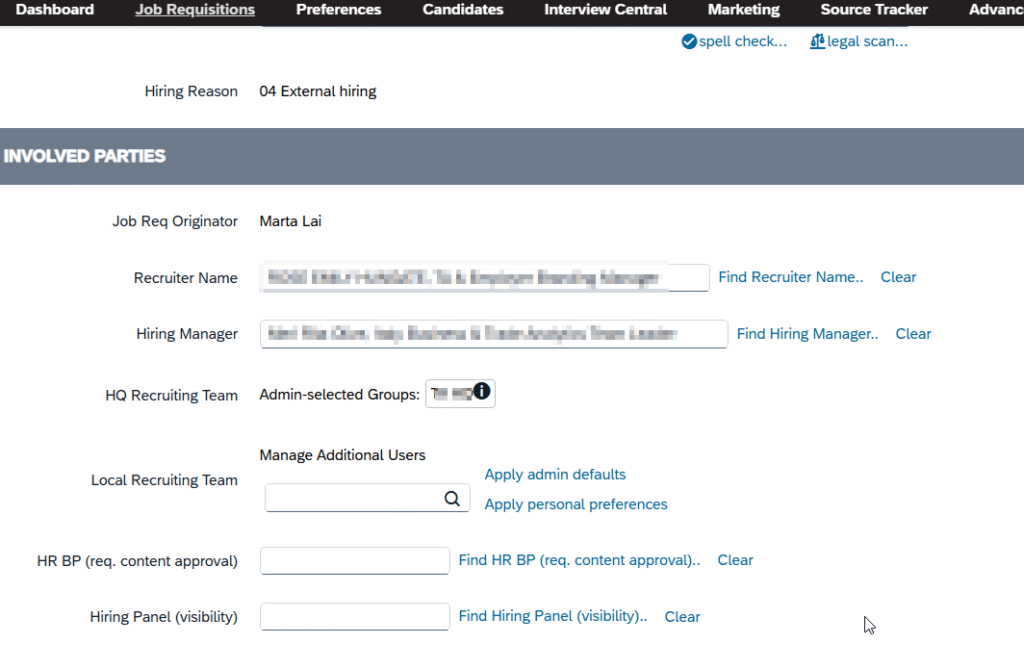
Task: Apply admin defaults for recruiting team
Action: (x=555, y=474)
